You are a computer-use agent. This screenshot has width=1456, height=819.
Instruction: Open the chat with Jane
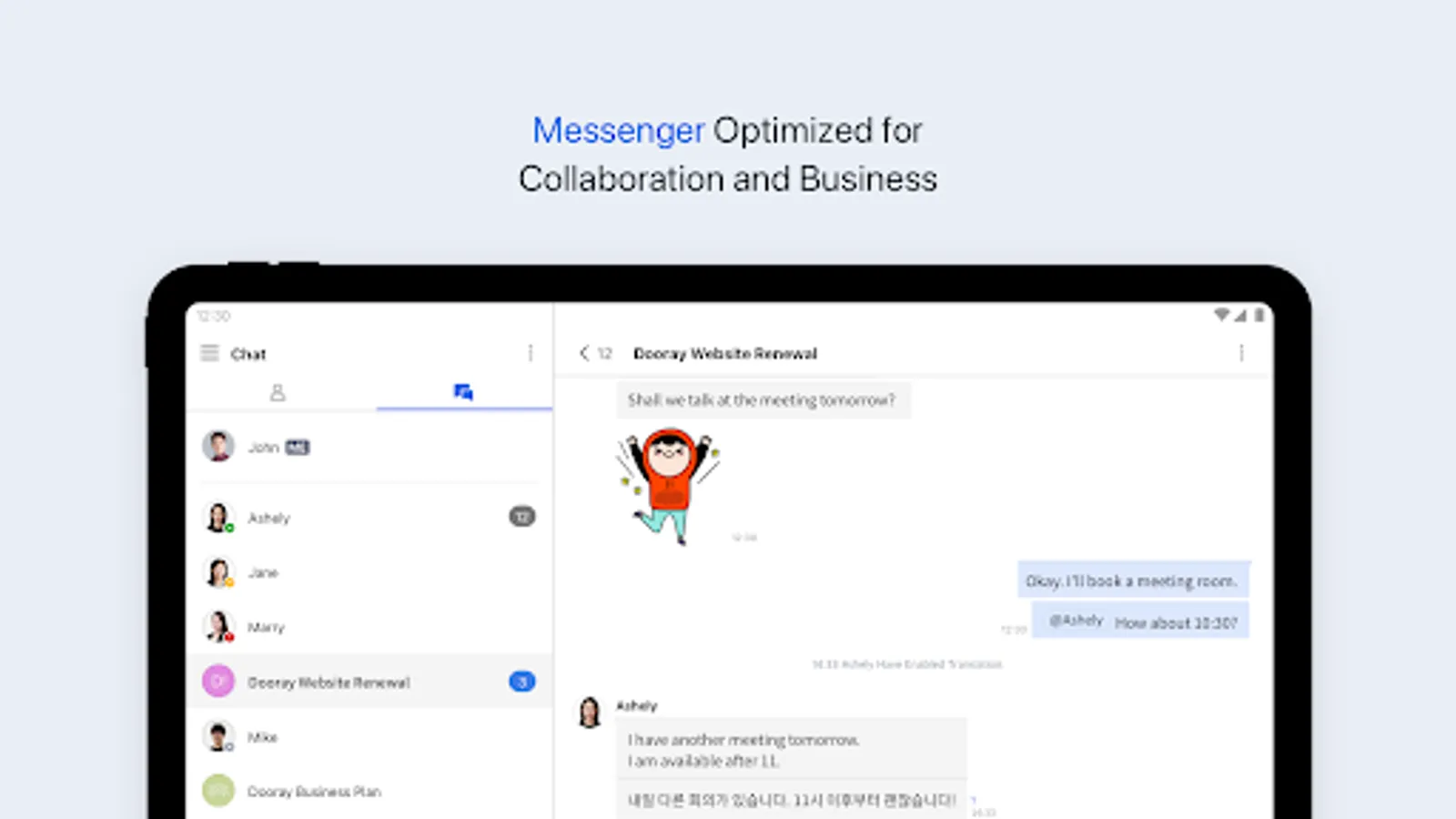pyautogui.click(x=369, y=572)
